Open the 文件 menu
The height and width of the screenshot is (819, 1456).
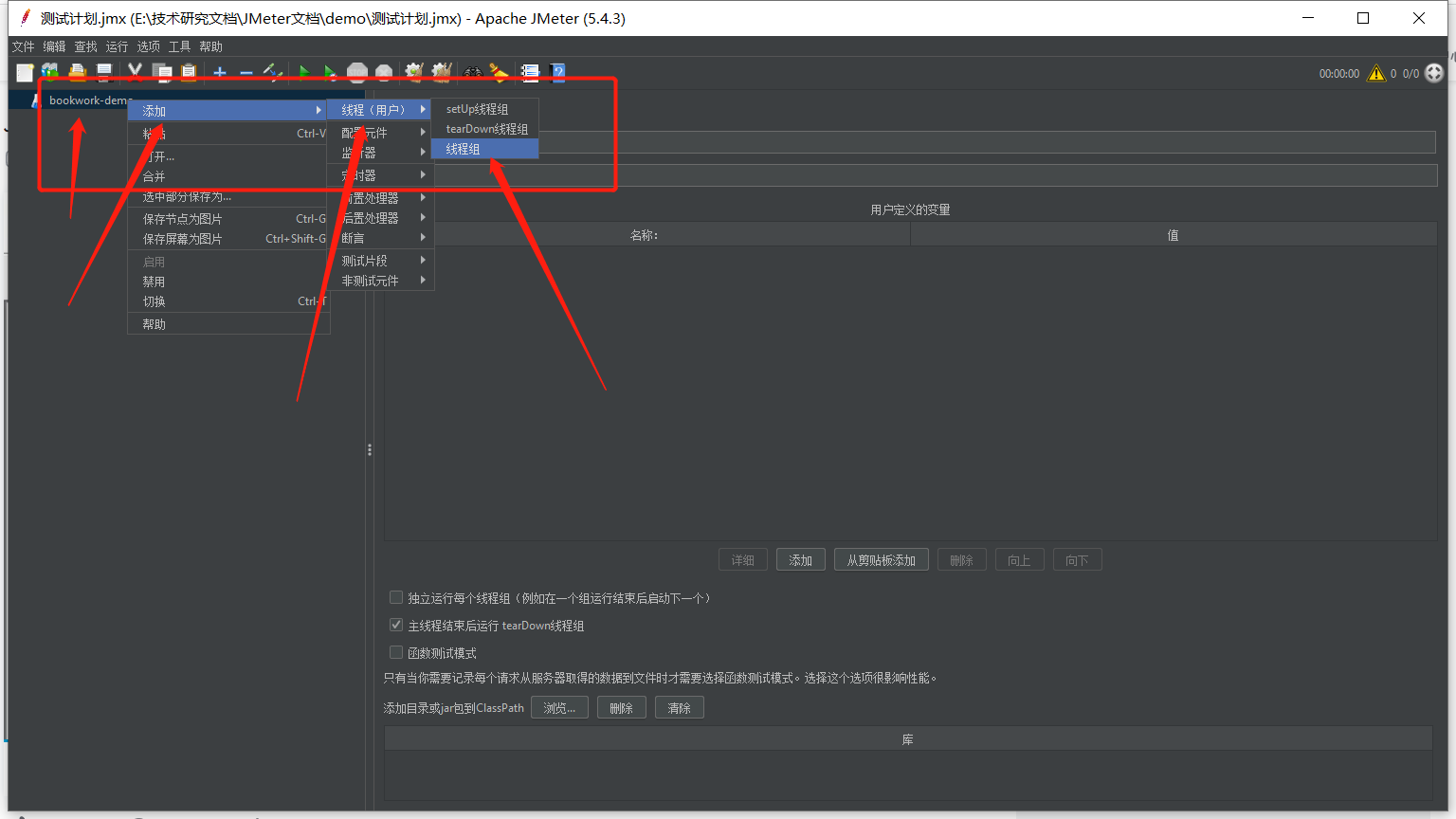click(23, 46)
